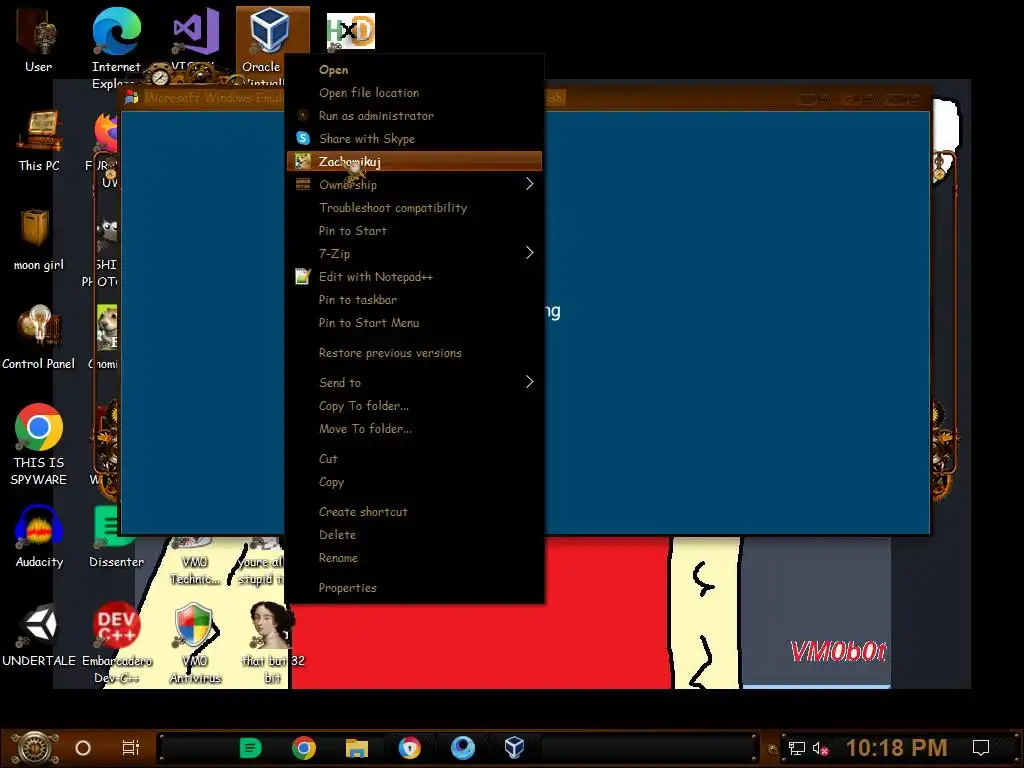Open VirtualBox cube icon in taskbar

(515, 748)
